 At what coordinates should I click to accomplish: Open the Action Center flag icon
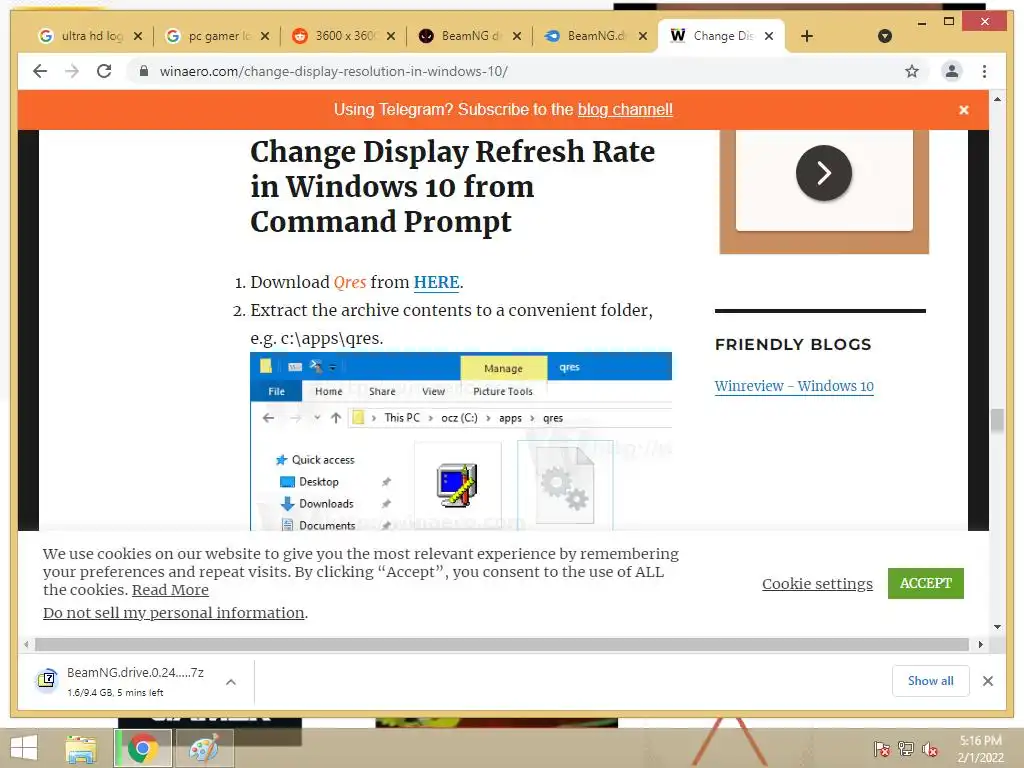point(882,749)
